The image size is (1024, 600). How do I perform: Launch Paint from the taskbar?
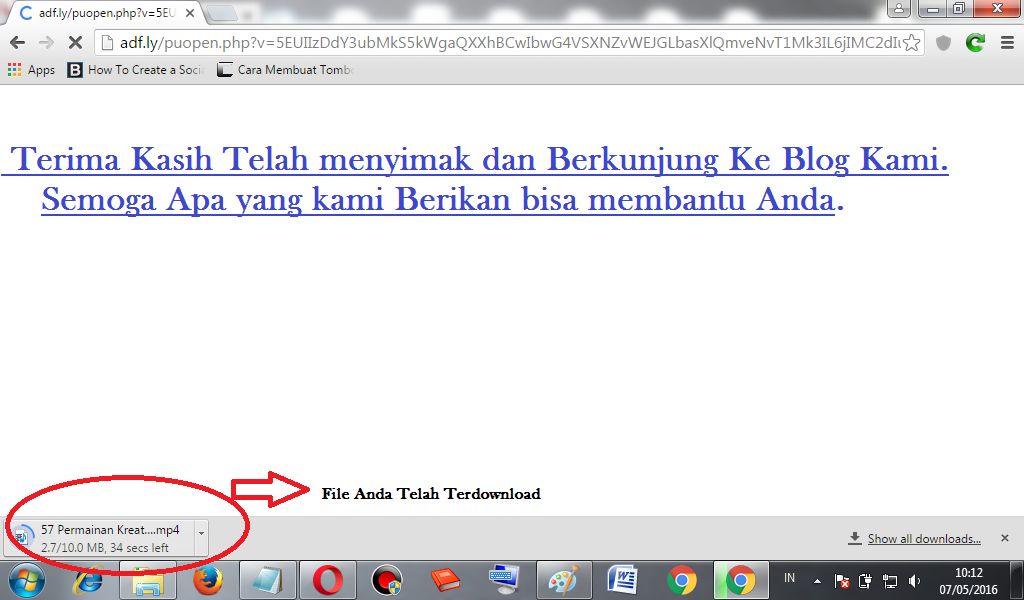[x=563, y=580]
